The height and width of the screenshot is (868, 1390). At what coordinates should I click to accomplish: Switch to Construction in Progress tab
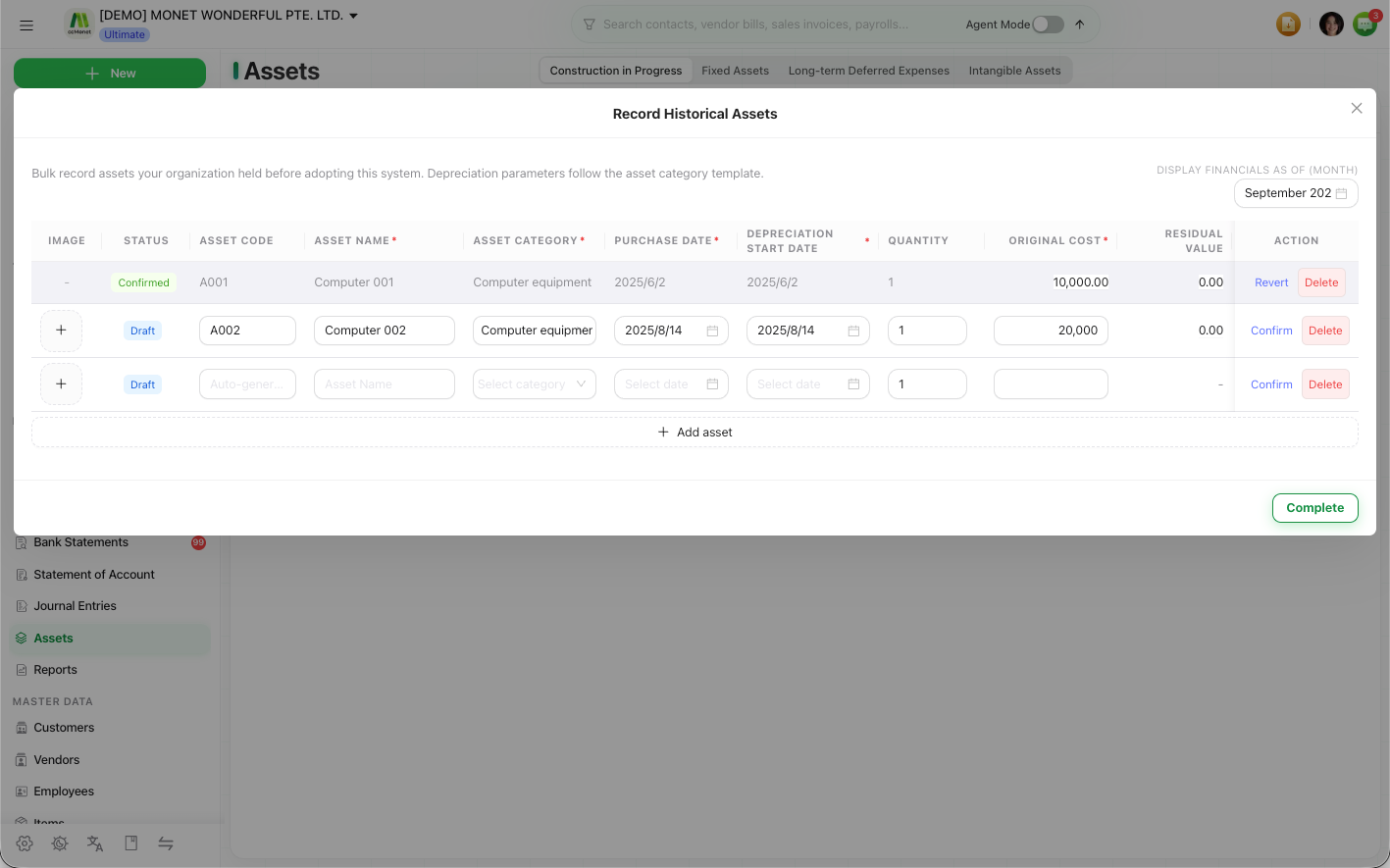point(616,71)
